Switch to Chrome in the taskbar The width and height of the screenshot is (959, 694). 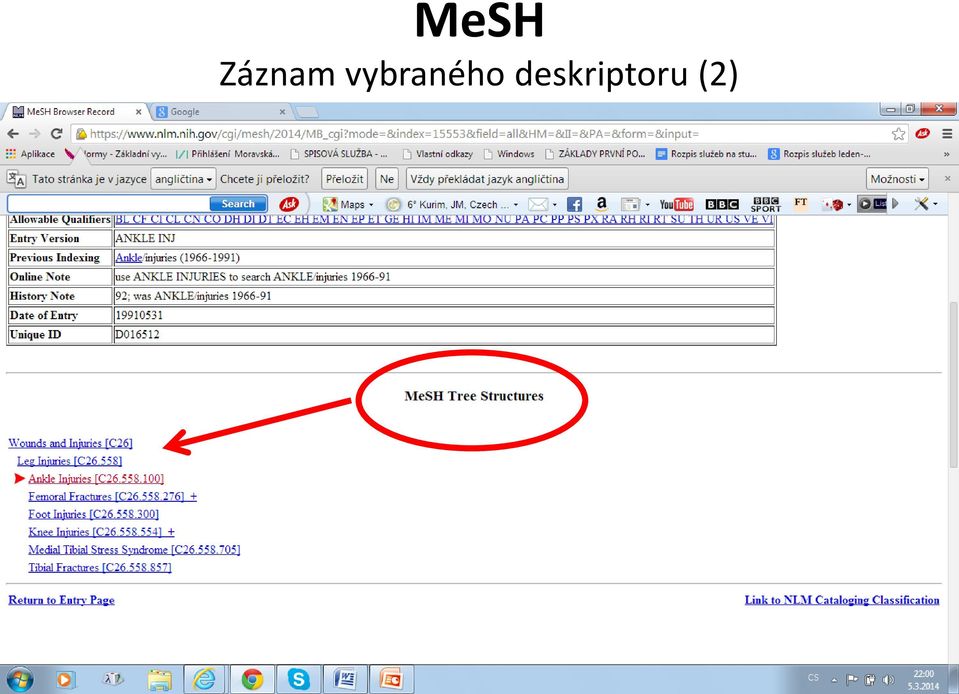click(252, 679)
